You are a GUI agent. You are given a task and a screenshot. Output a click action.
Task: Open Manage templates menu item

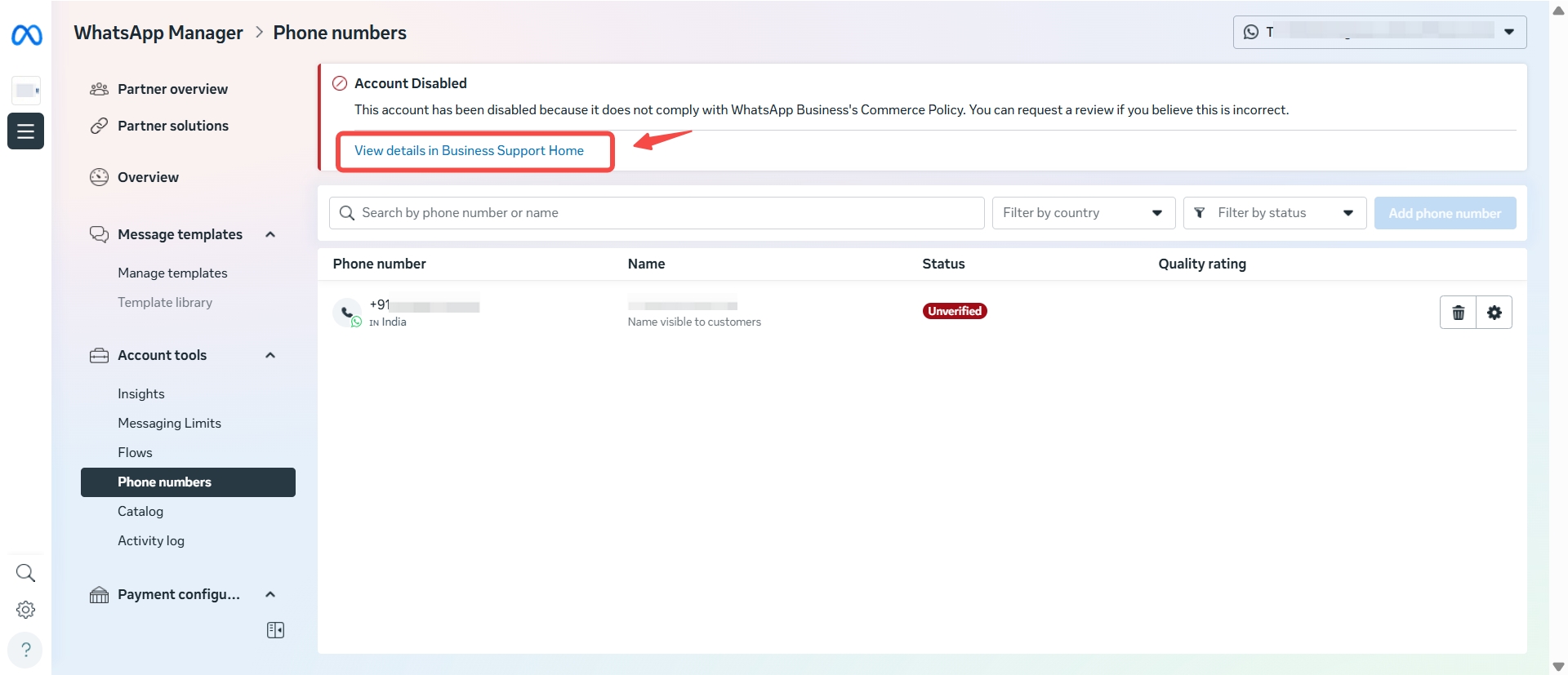tap(172, 273)
